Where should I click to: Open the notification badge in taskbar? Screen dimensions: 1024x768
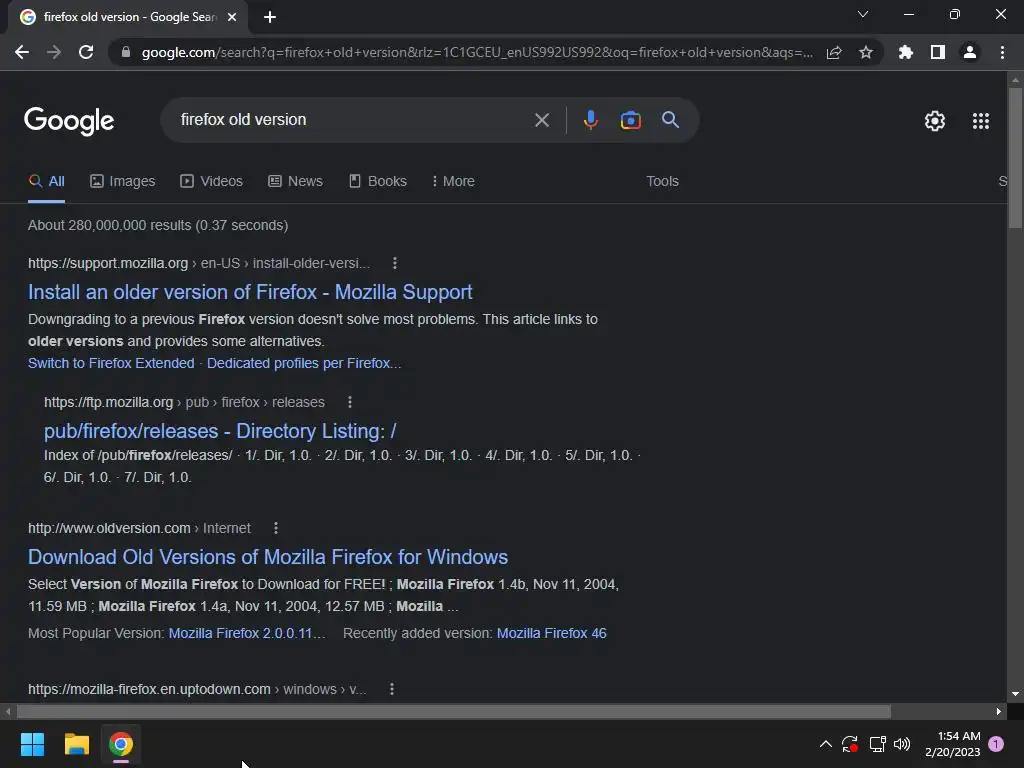pyautogui.click(x=996, y=744)
